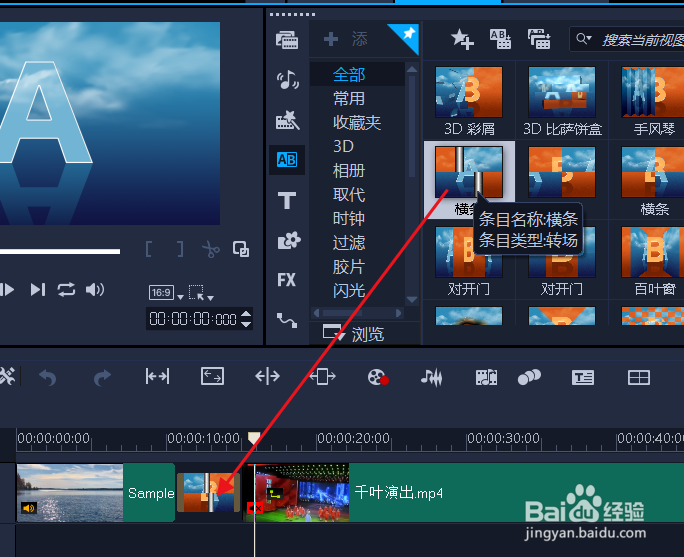Open the Auto Music icon
This screenshot has height=557, width=684.
[x=486, y=377]
